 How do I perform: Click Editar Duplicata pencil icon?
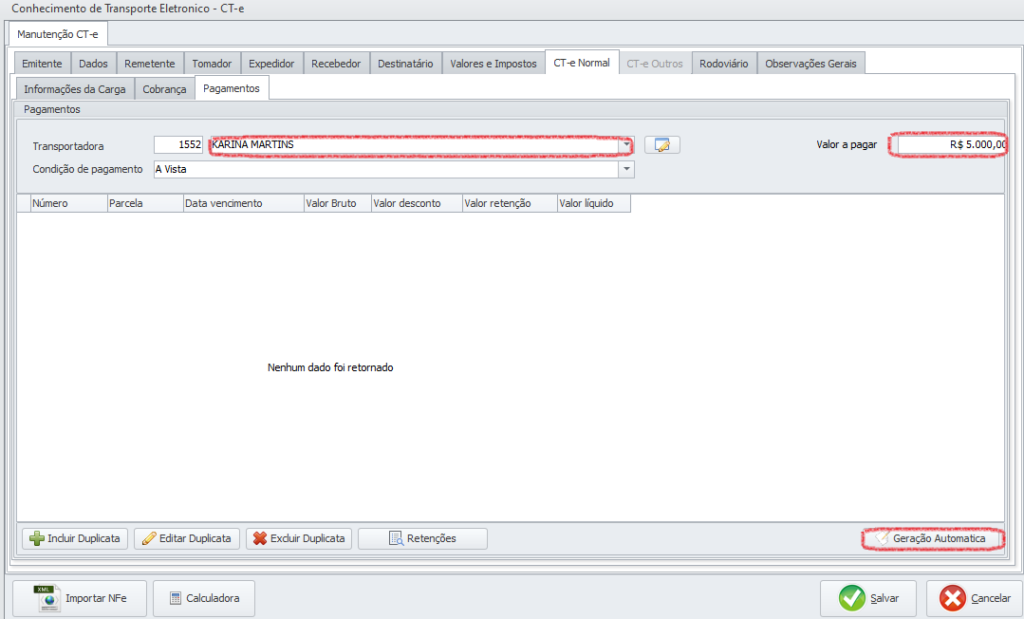point(149,539)
